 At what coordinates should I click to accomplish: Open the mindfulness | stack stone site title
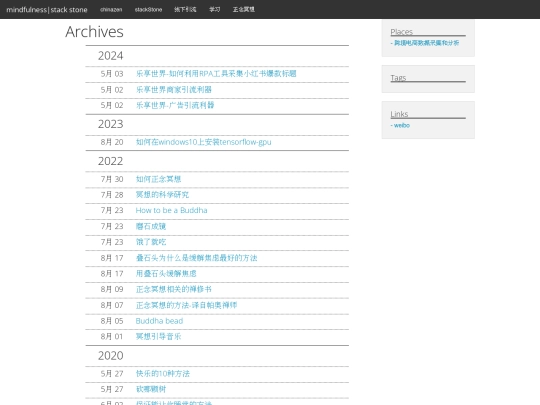47,10
